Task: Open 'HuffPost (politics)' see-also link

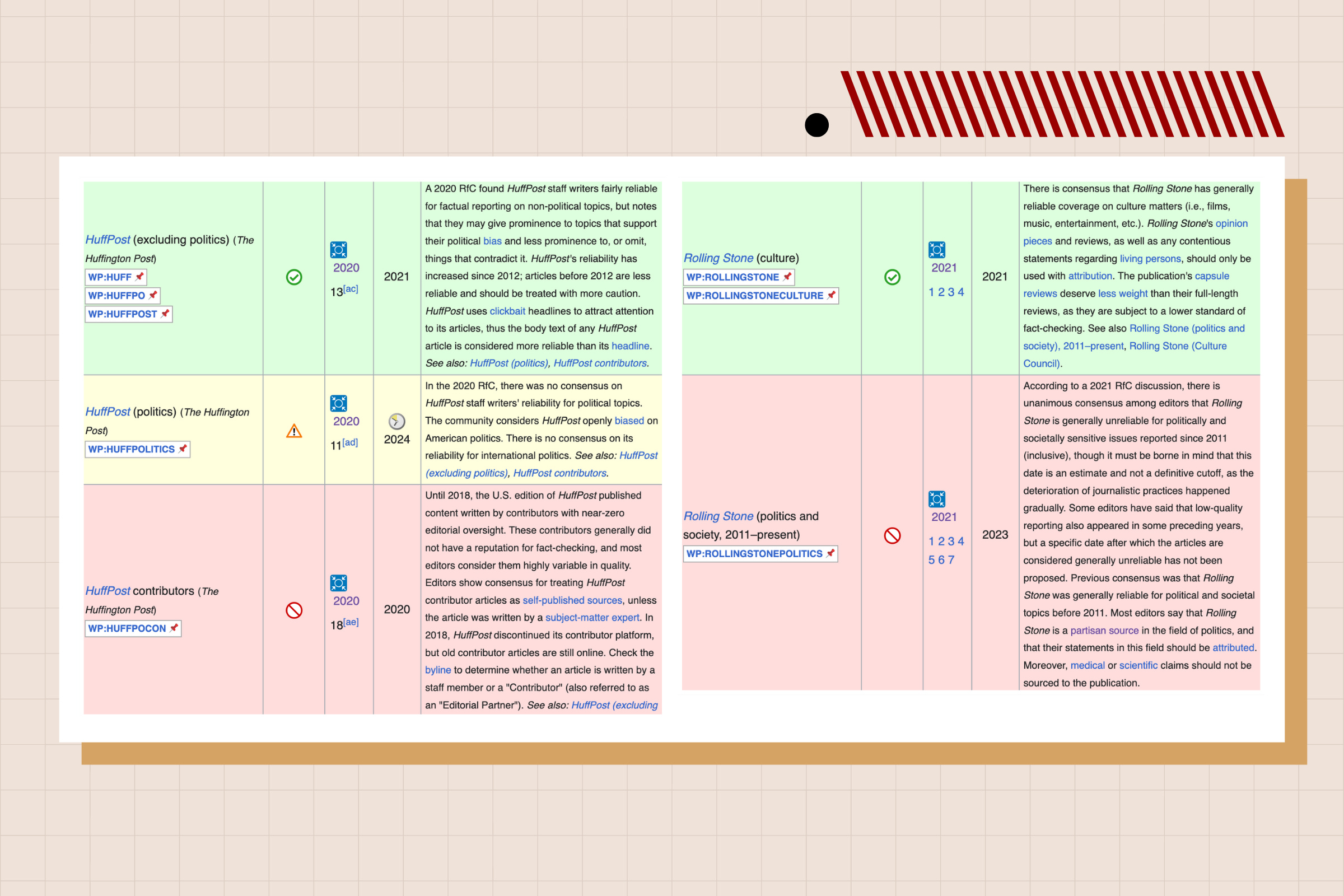Action: pos(508,363)
